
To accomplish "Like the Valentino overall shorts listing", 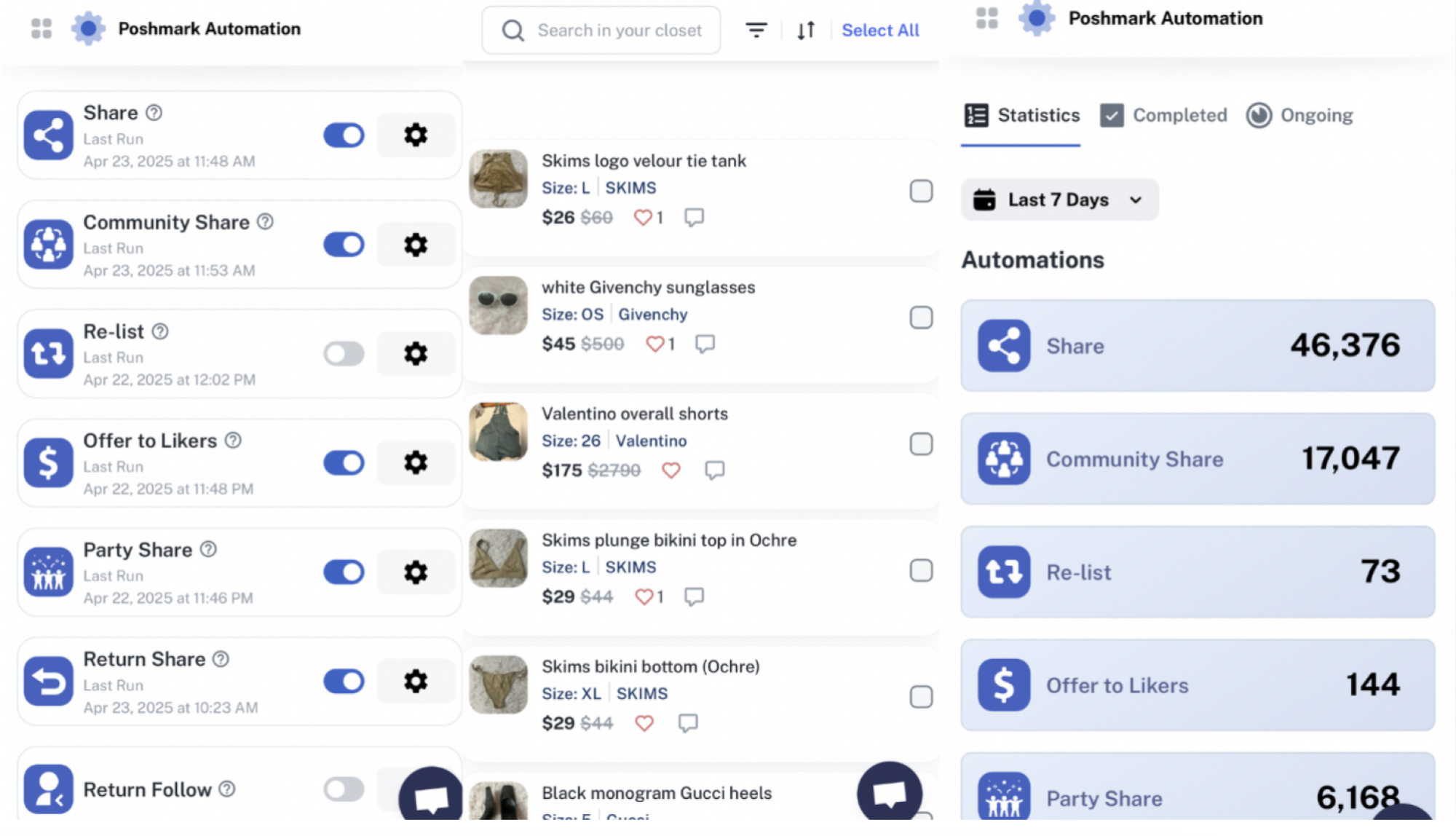I will coord(671,470).
